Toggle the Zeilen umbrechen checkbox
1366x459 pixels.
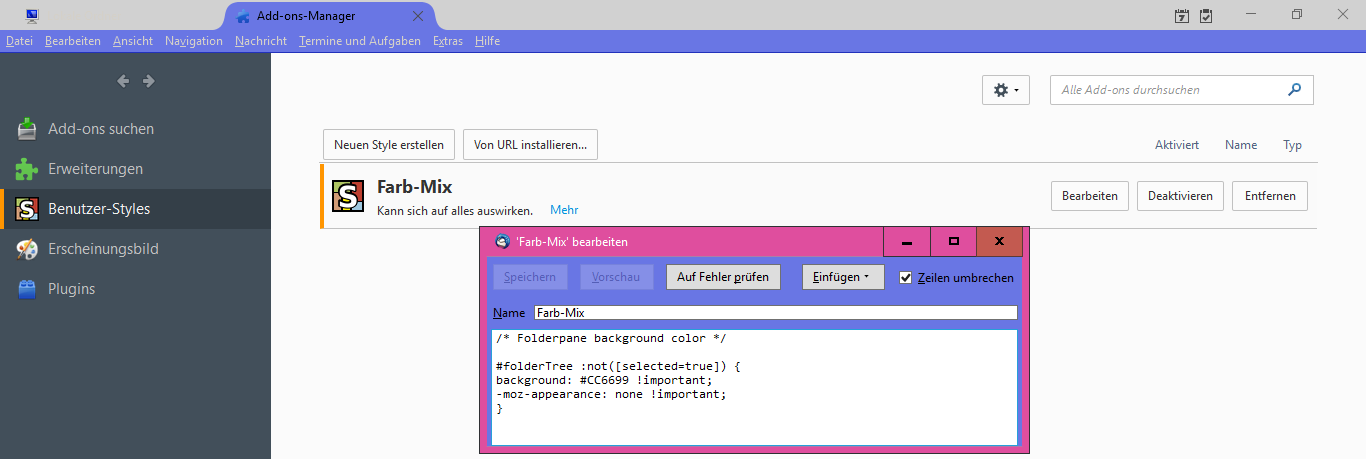(x=906, y=277)
